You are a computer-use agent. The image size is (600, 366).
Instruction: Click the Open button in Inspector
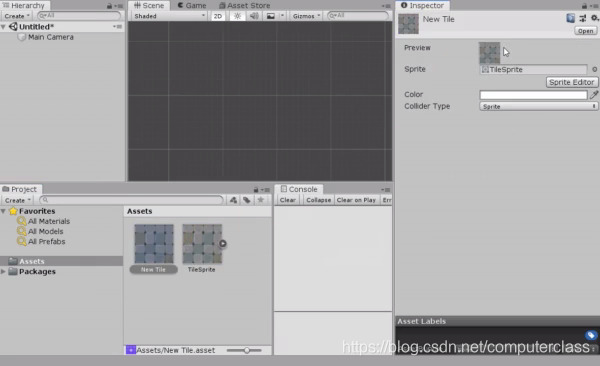click(586, 31)
